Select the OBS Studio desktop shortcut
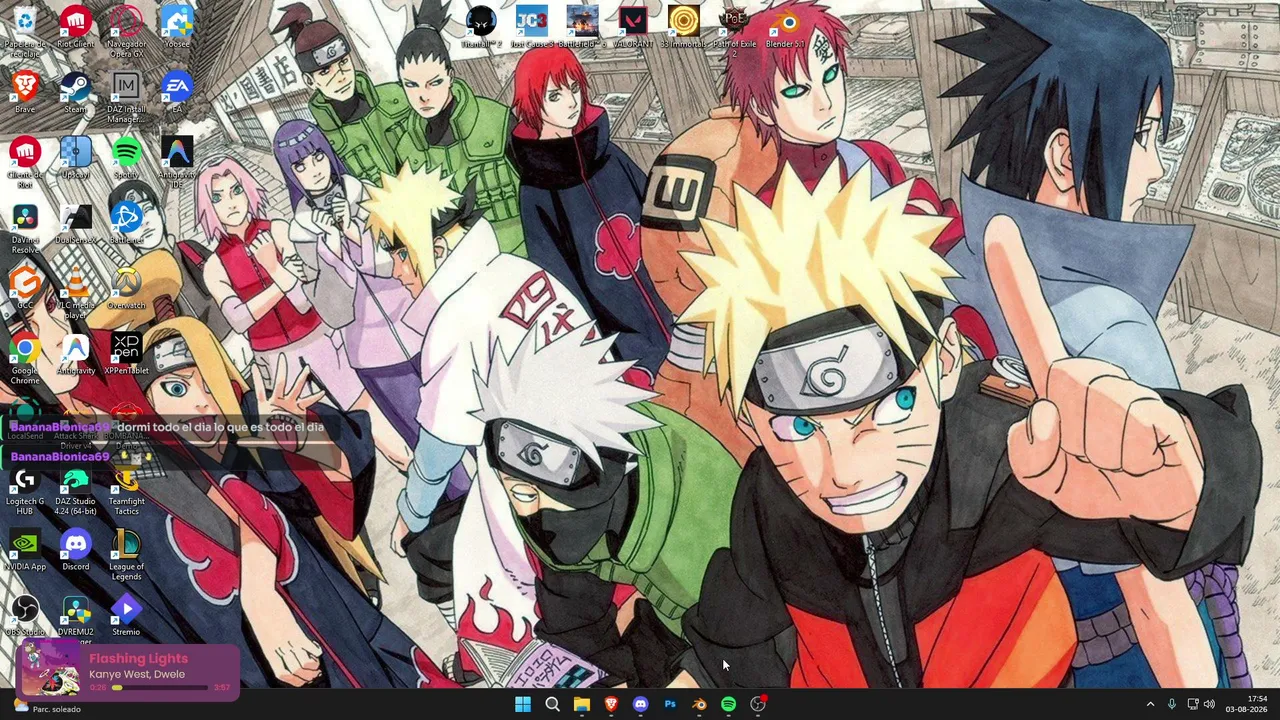 pyautogui.click(x=25, y=615)
